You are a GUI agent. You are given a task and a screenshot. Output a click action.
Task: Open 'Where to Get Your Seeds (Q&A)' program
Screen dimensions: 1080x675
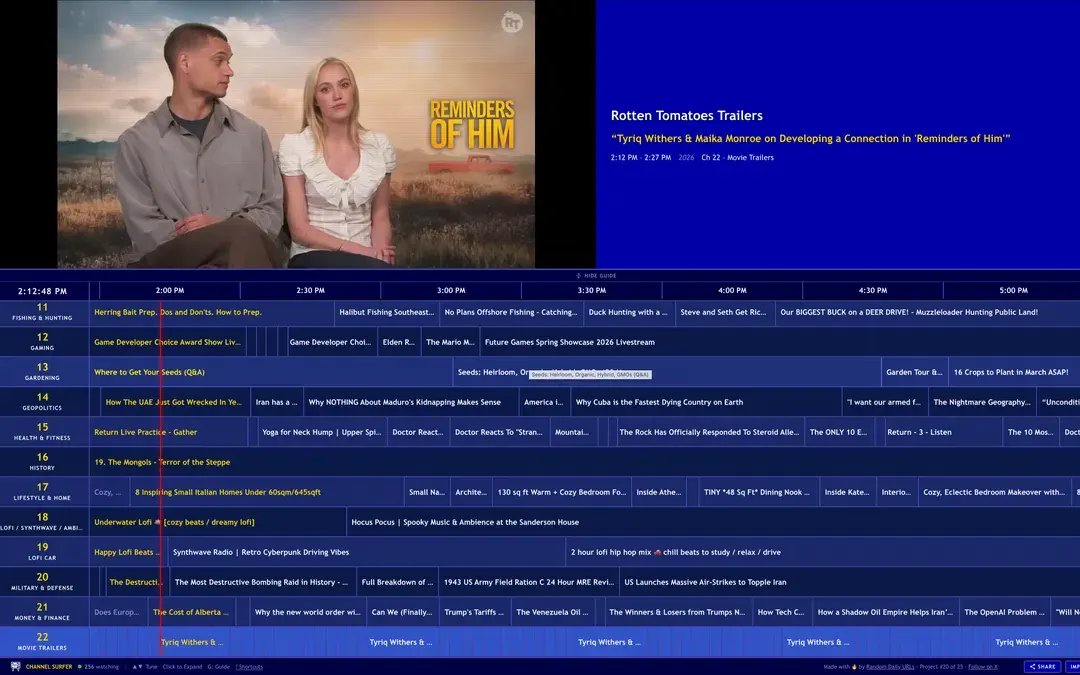pyautogui.click(x=271, y=372)
